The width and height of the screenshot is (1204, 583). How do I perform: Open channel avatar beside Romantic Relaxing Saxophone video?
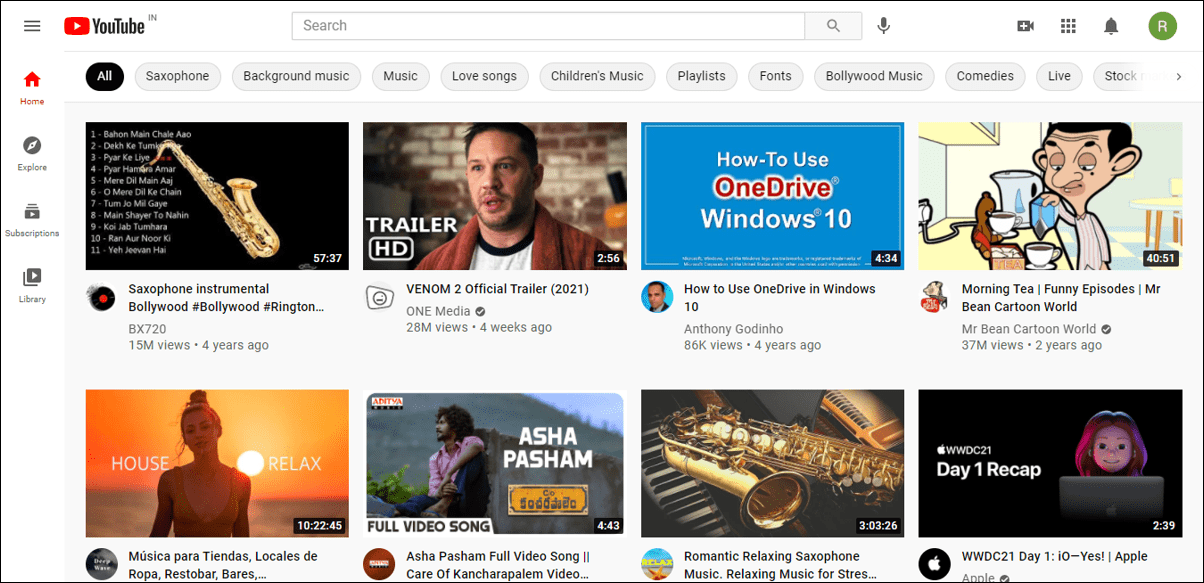pos(657,565)
